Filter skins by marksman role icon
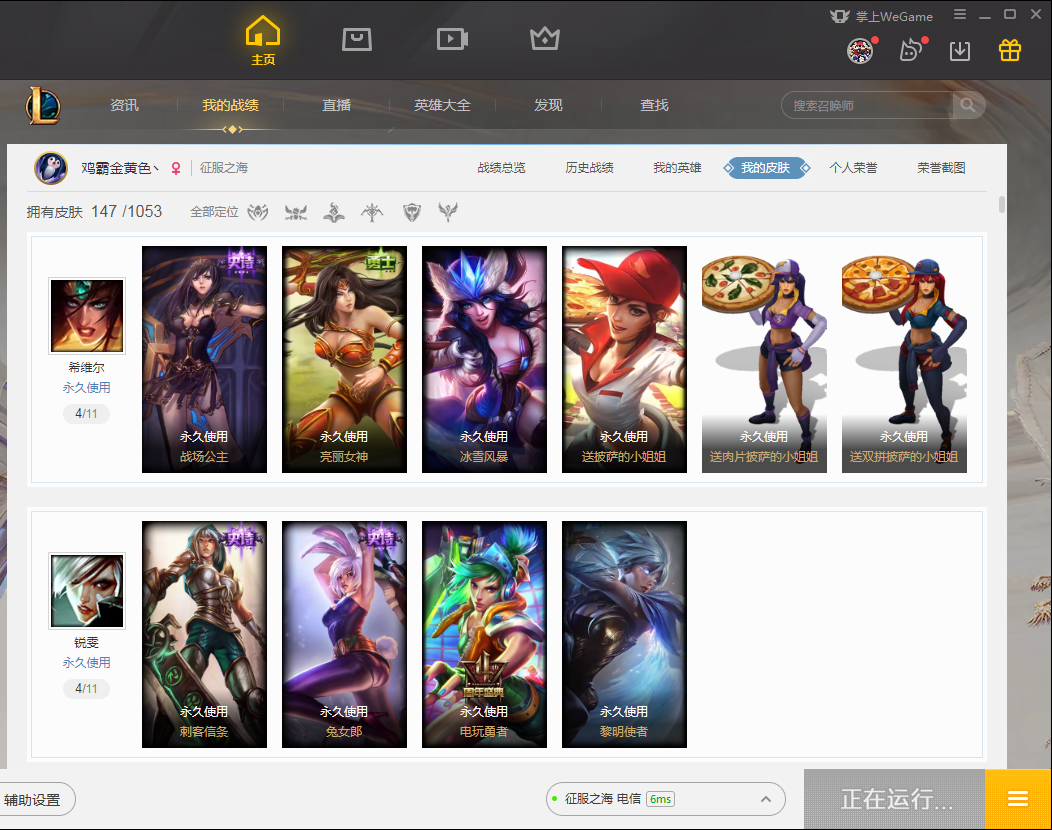The width and height of the screenshot is (1052, 830). click(x=372, y=212)
